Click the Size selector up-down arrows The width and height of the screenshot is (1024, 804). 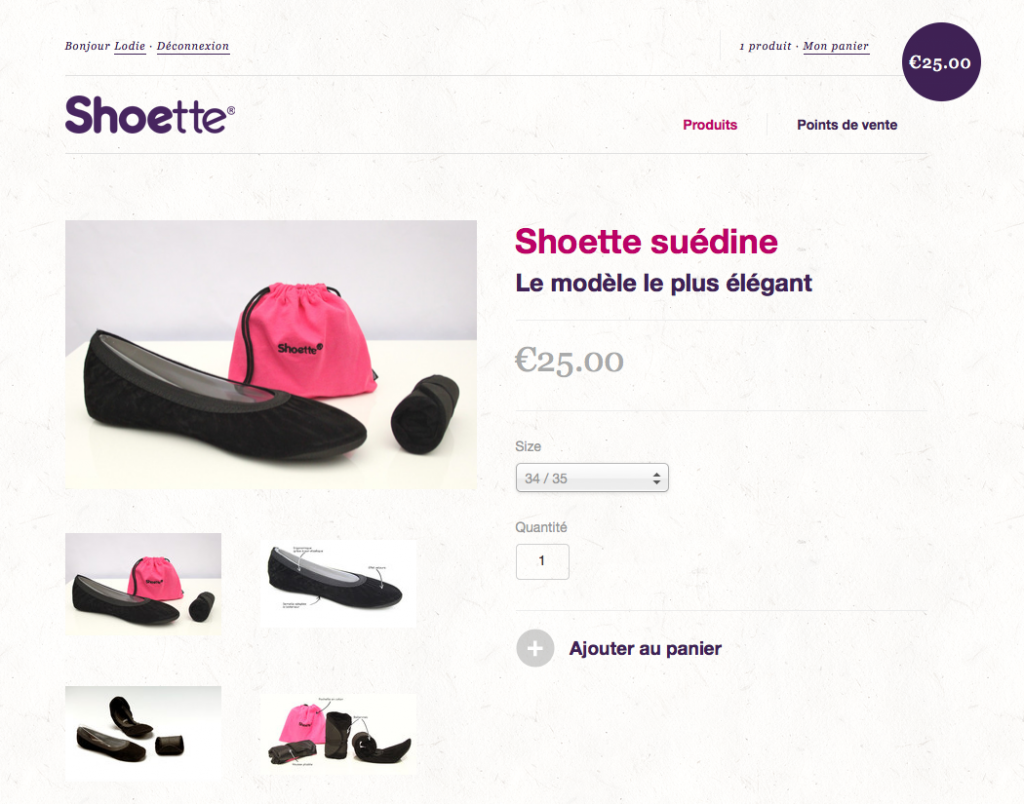(656, 478)
